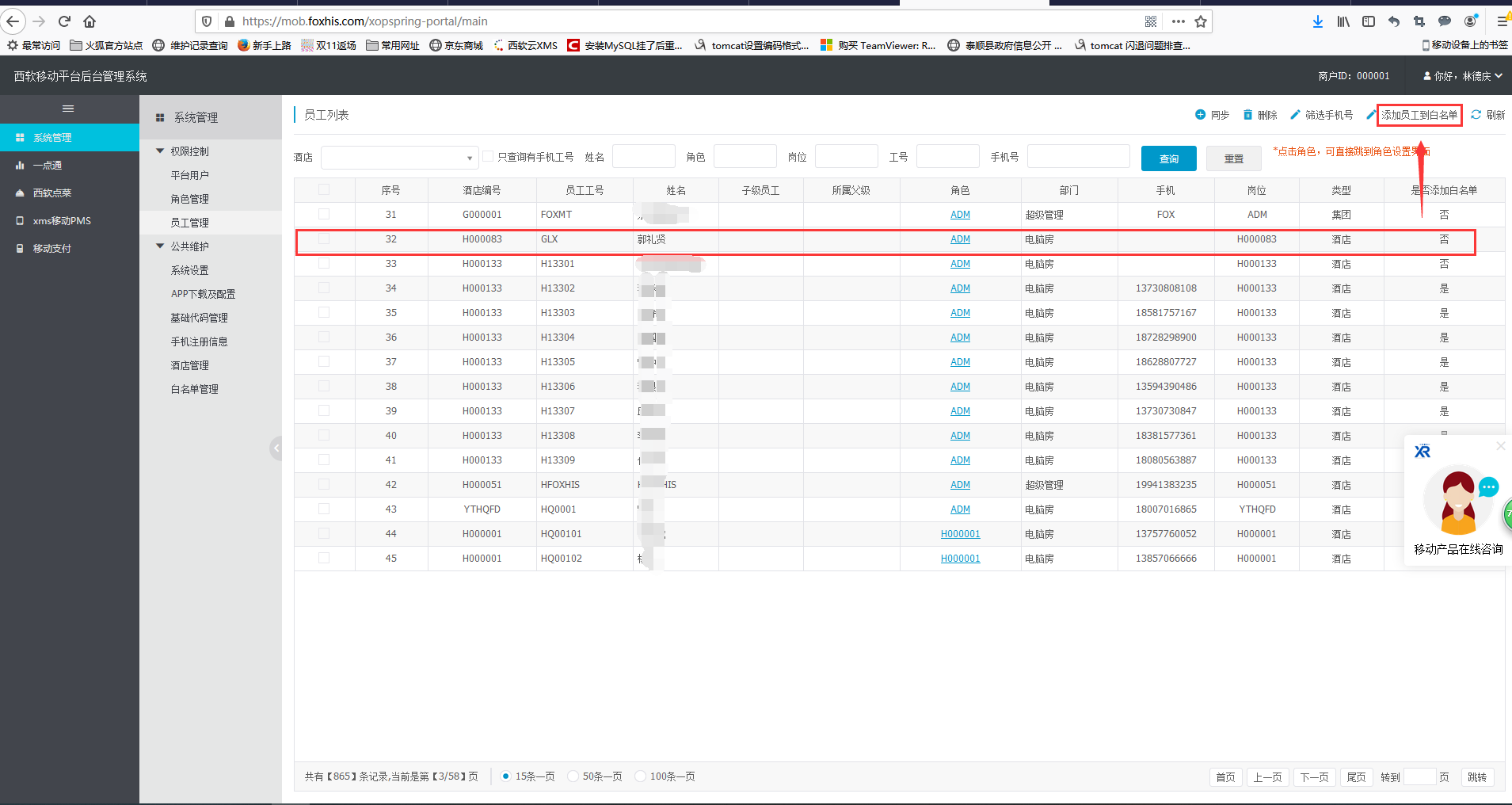Reload the page with the refresh icon

pyautogui.click(x=65, y=21)
